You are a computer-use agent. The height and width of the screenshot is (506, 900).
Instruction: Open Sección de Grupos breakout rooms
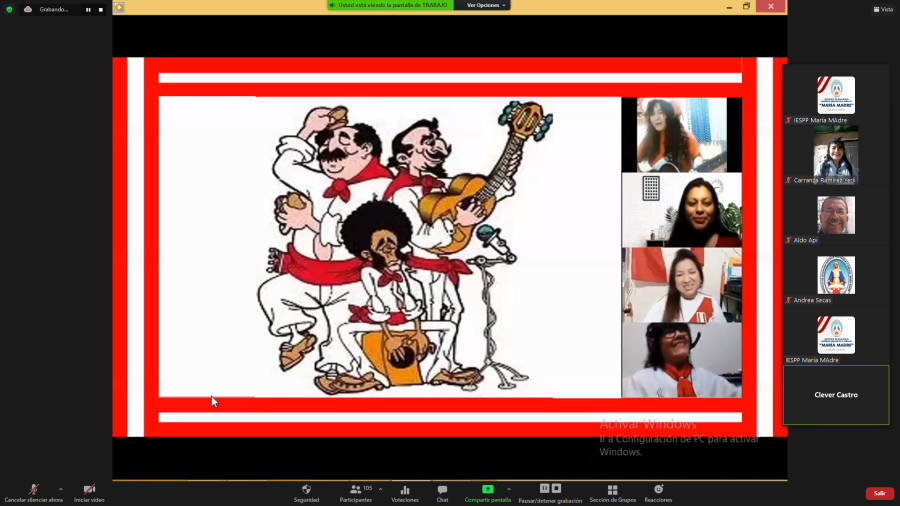tap(612, 490)
